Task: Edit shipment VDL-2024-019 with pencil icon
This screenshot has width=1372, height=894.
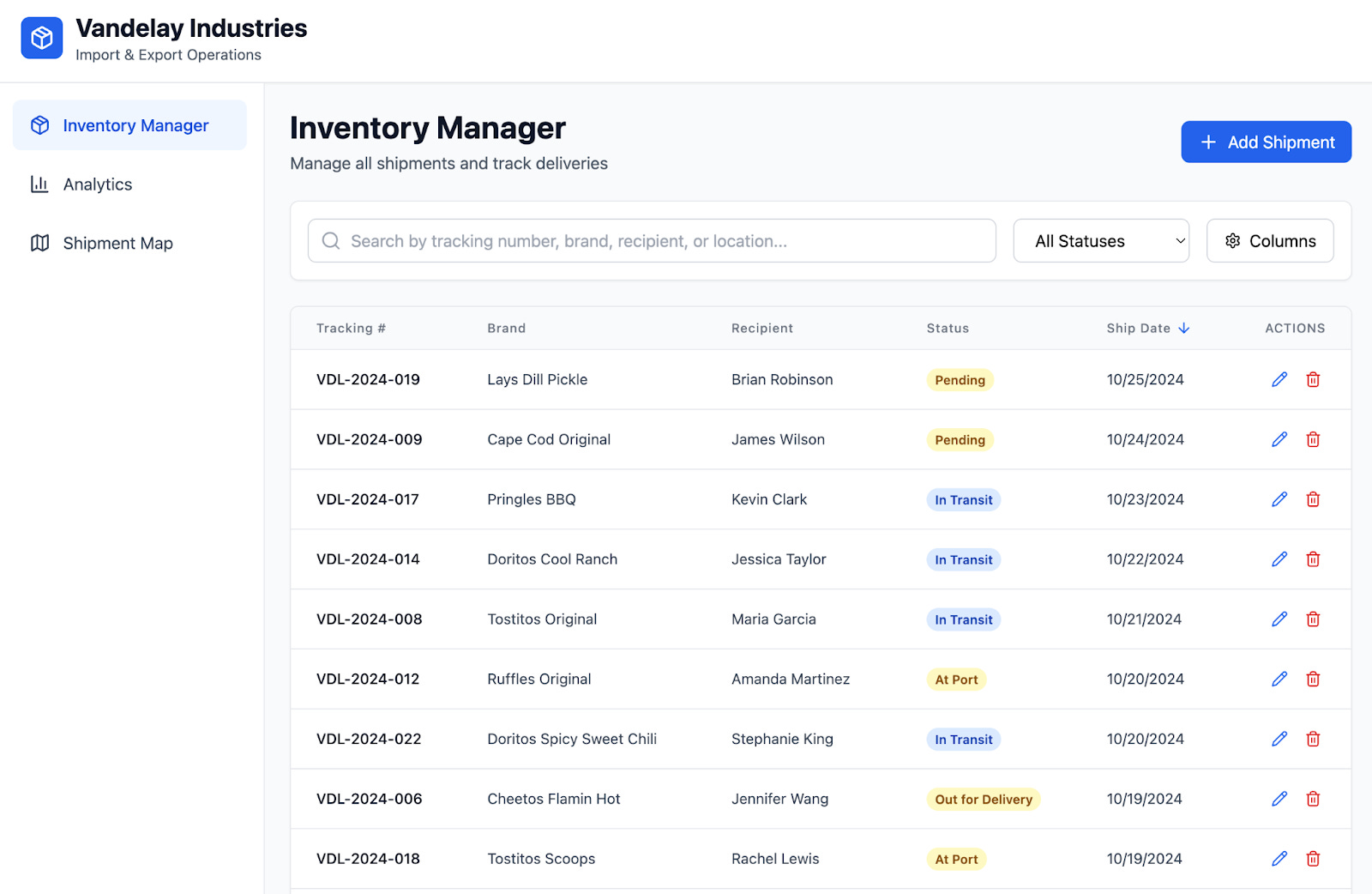Action: pyautogui.click(x=1279, y=379)
